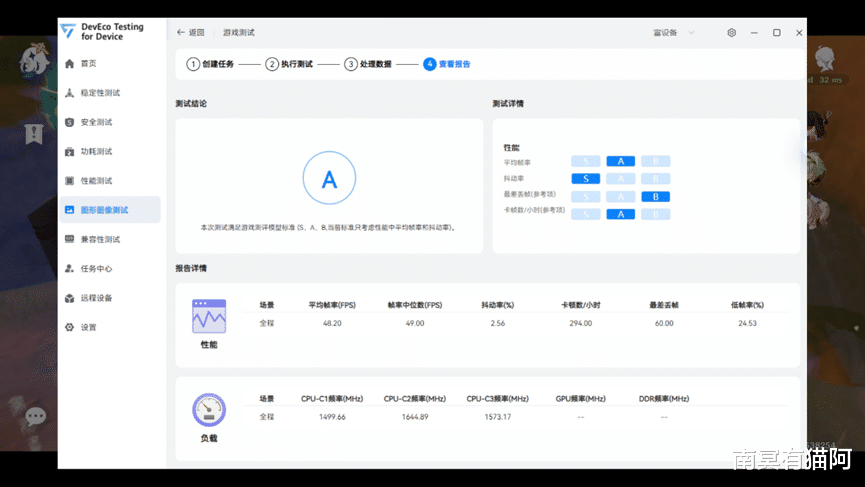Select the 性能测试 sidebar icon
The width and height of the screenshot is (865, 487).
70,181
